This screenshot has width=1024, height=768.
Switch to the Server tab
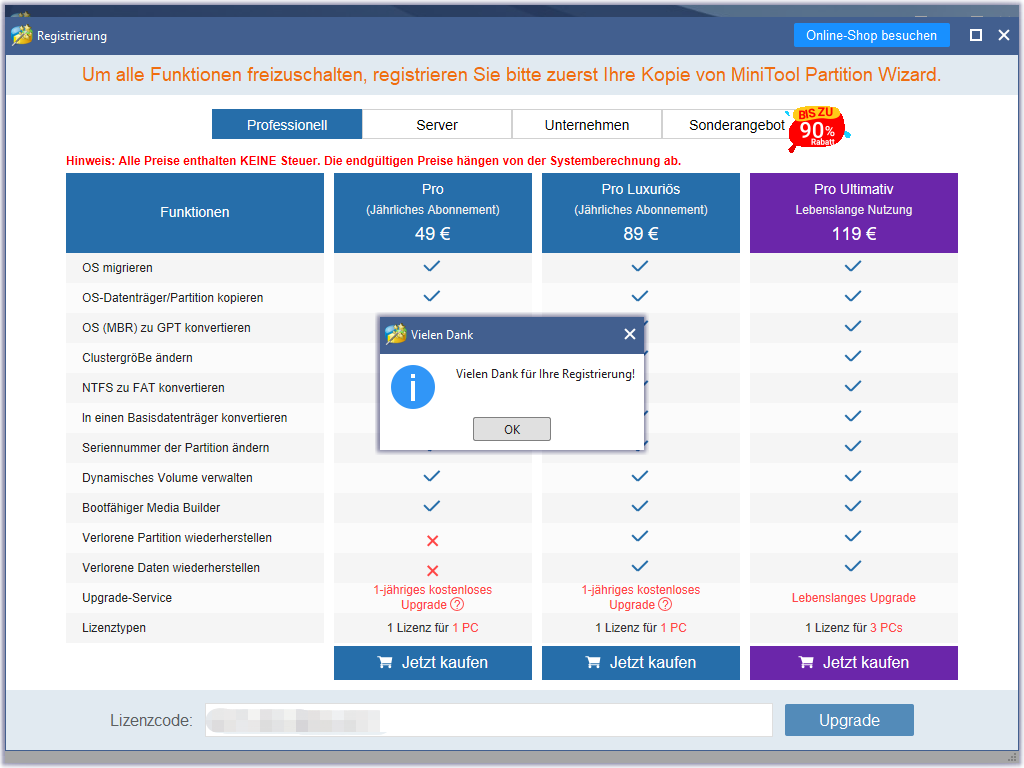click(437, 124)
